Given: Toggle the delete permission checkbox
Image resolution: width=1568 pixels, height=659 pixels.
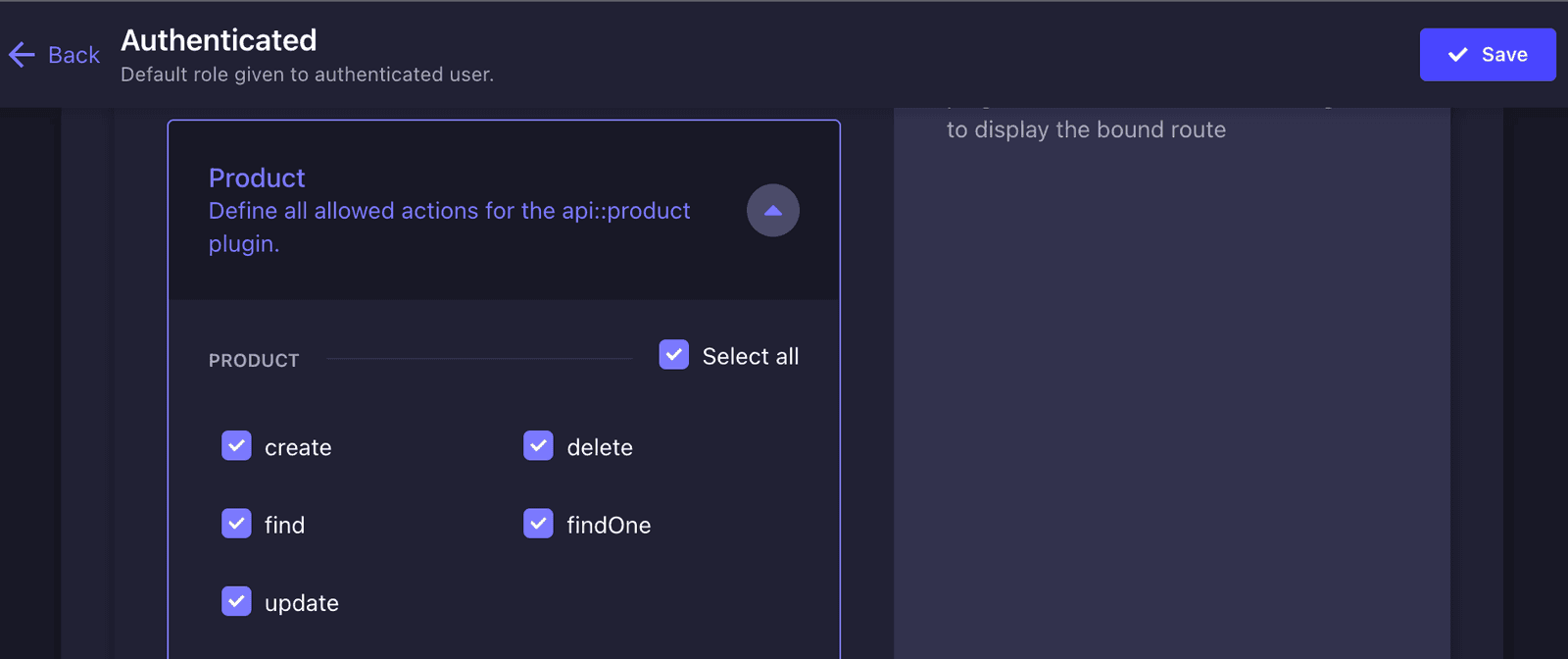Looking at the screenshot, I should click(538, 446).
